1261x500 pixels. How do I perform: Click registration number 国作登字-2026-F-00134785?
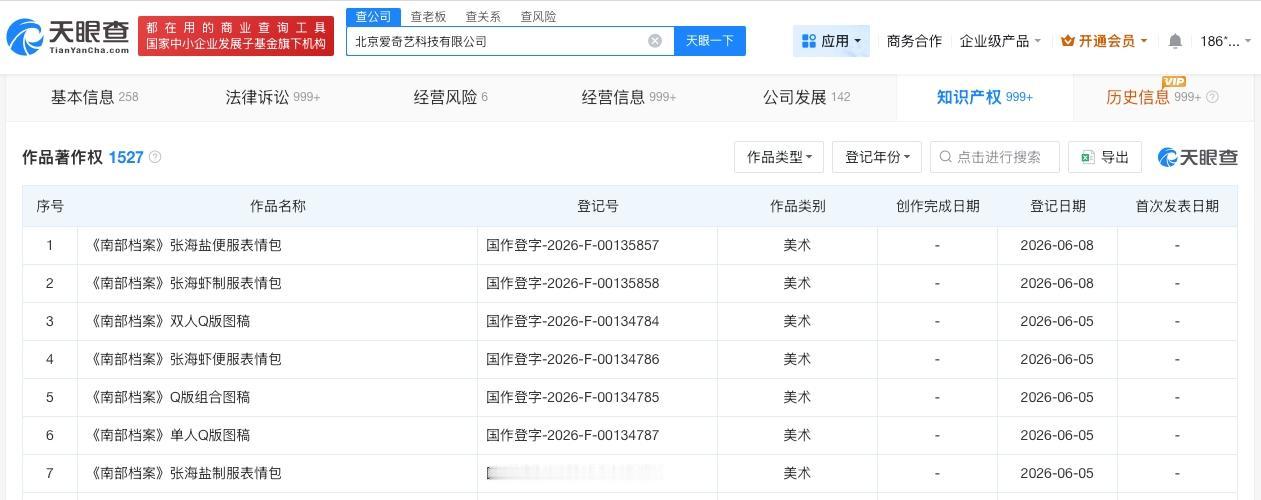click(x=573, y=397)
